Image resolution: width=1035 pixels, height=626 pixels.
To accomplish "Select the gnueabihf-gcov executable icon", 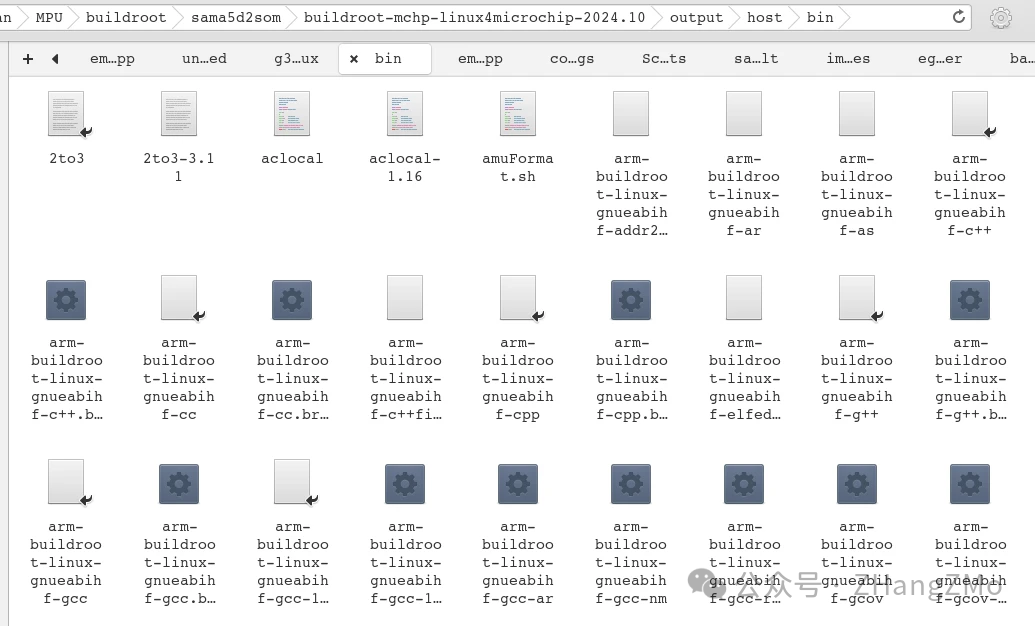I will [x=857, y=484].
